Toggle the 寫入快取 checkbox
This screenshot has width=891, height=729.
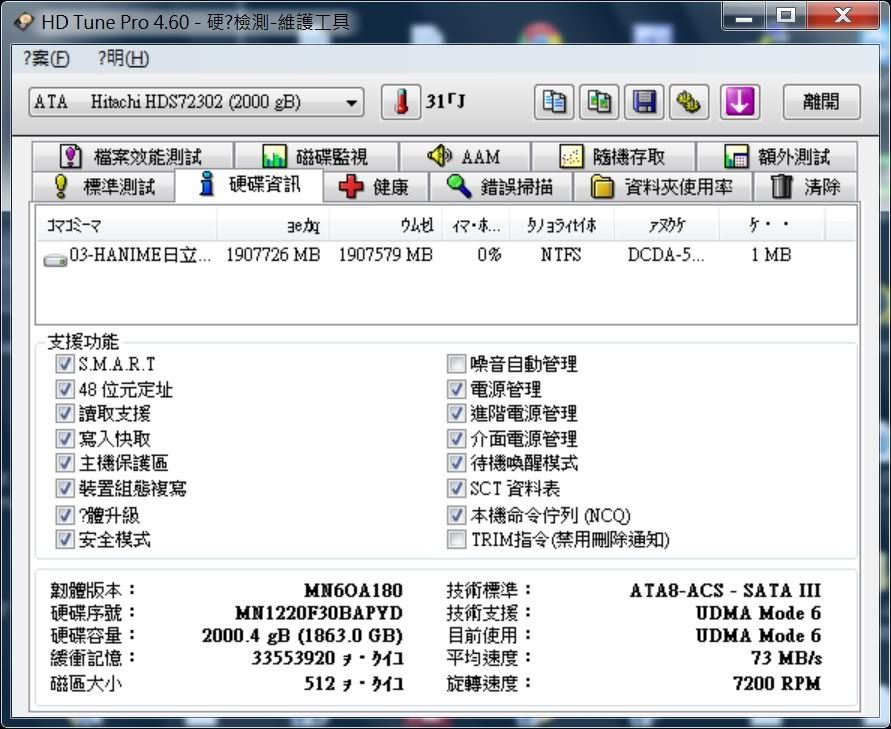click(x=65, y=439)
